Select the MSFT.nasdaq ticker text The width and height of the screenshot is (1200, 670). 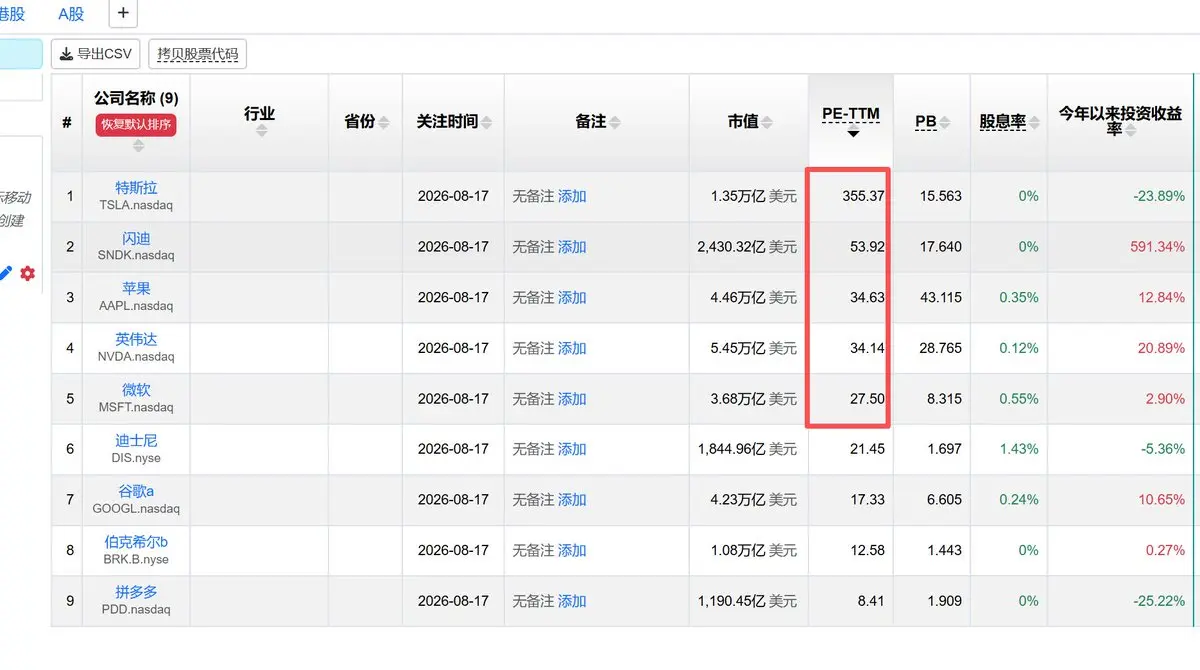click(x=136, y=407)
